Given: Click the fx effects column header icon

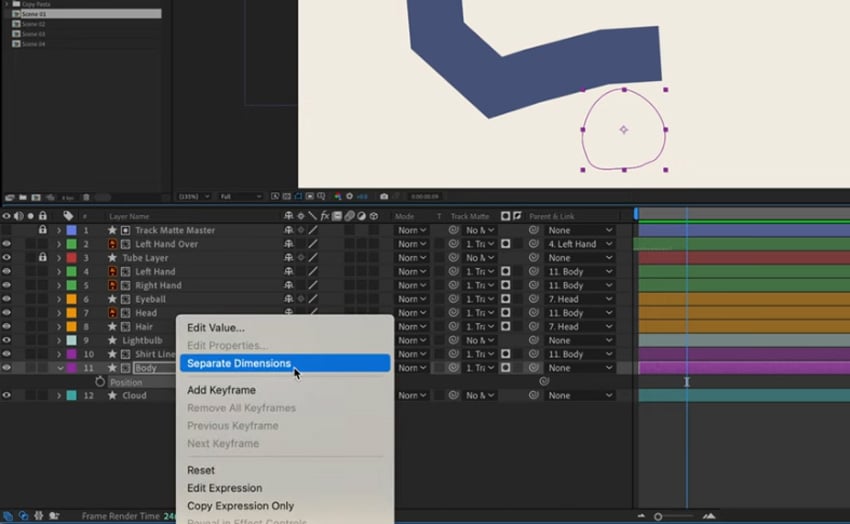Looking at the screenshot, I should (325, 216).
